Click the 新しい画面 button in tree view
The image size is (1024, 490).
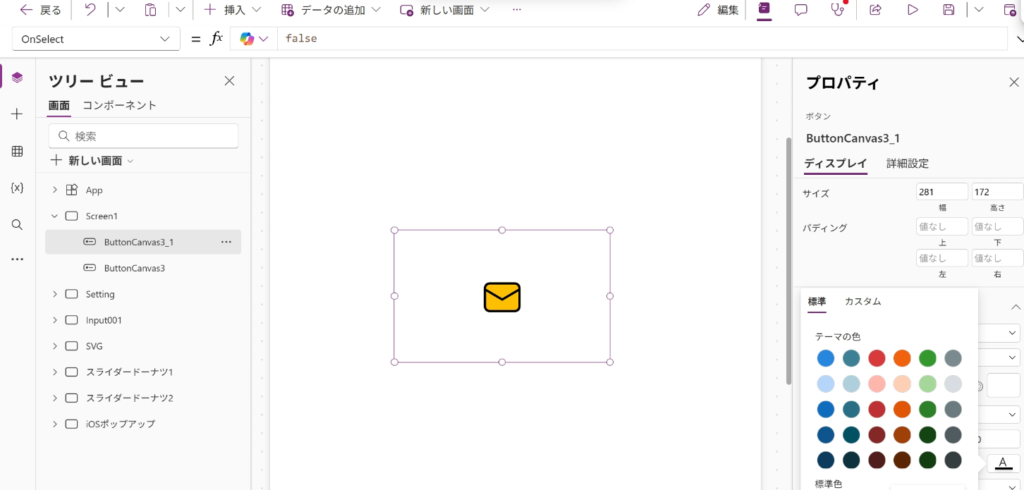pos(94,160)
